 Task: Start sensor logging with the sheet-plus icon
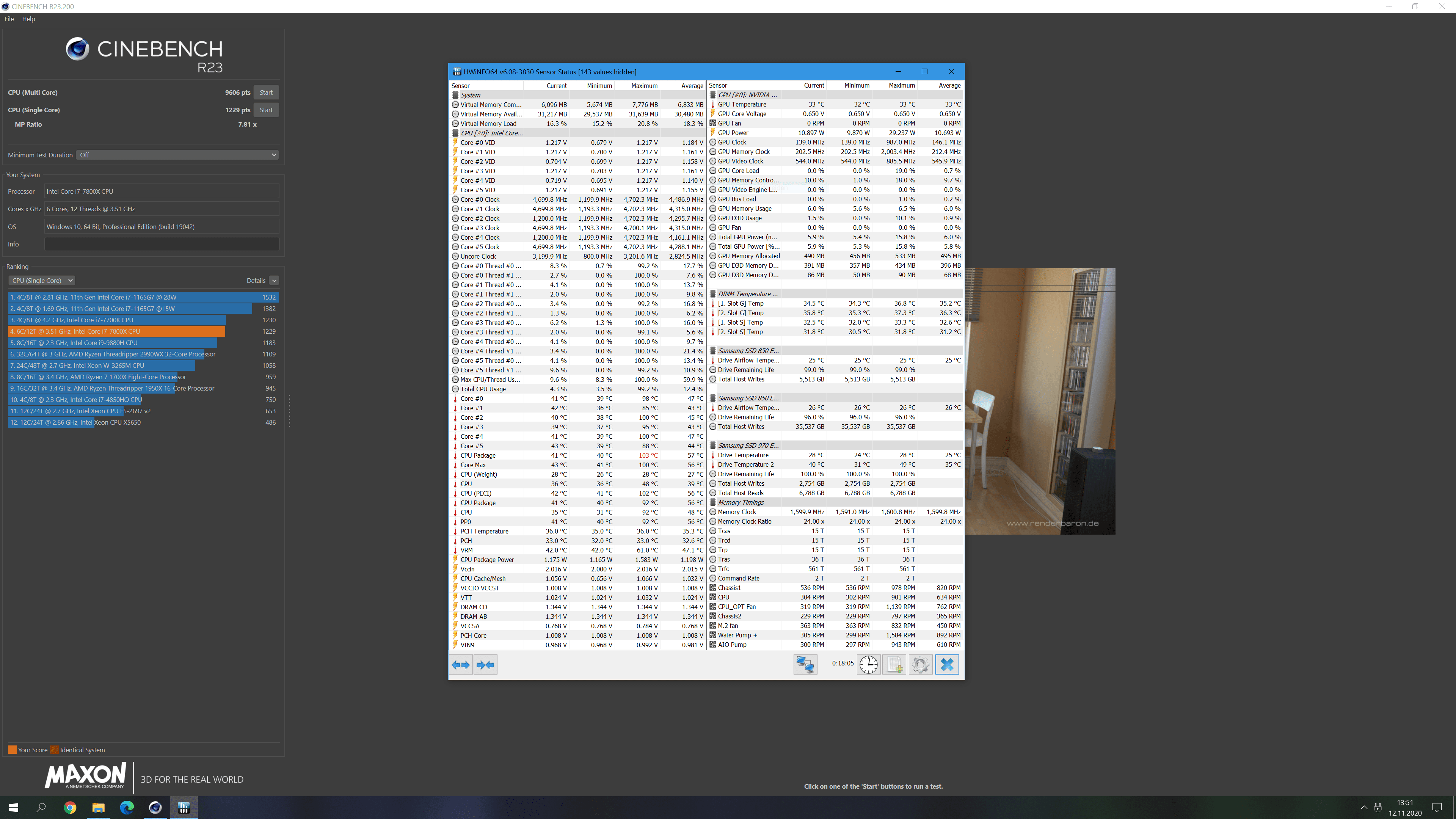[894, 664]
